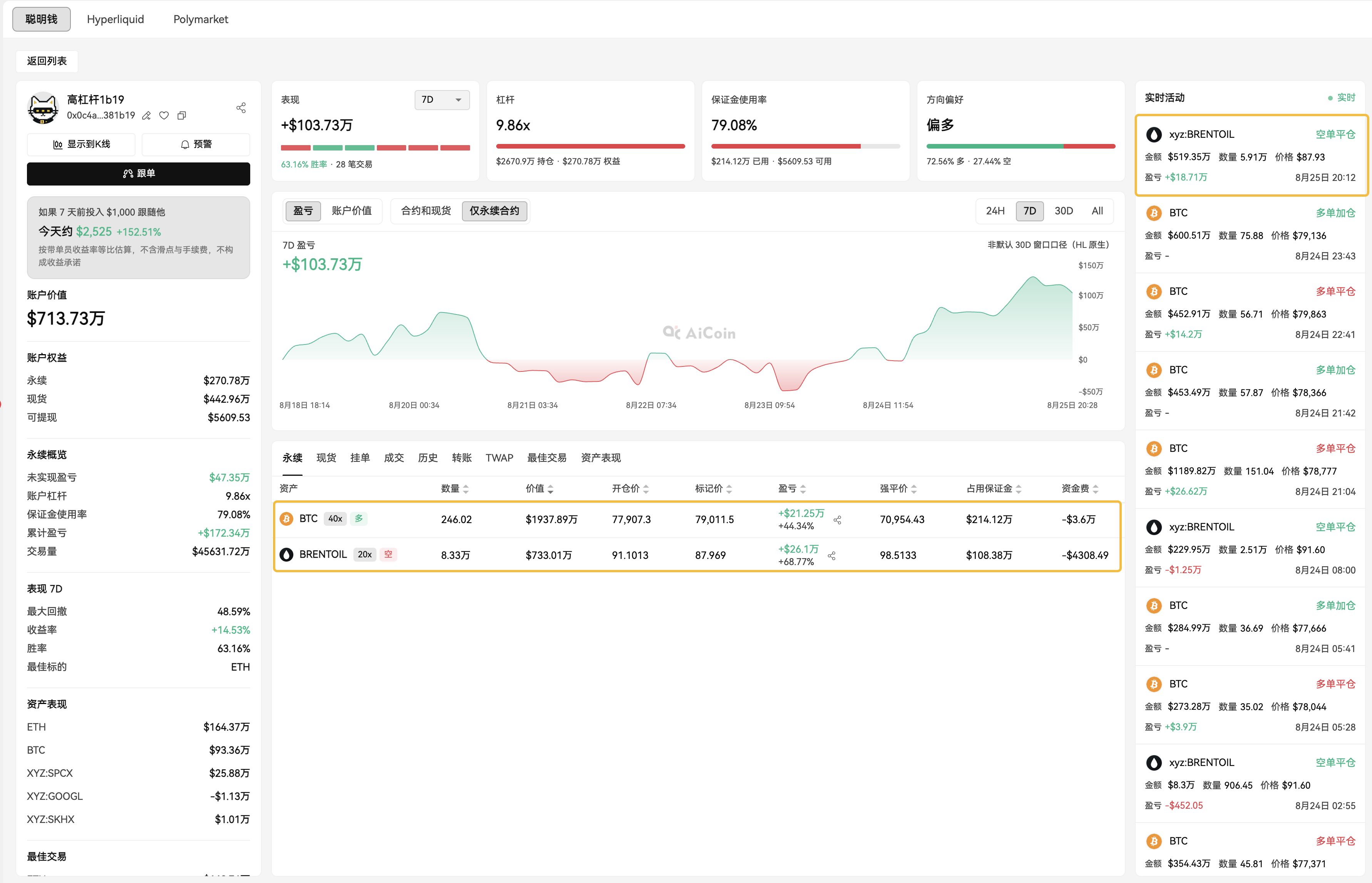Click the cat avatar of 高杠杆1b19
1372x883 pixels.
tap(43, 108)
